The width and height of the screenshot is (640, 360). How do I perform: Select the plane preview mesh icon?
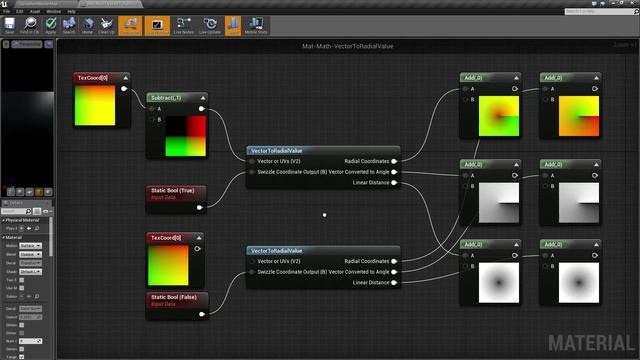pyautogui.click(x=29, y=191)
